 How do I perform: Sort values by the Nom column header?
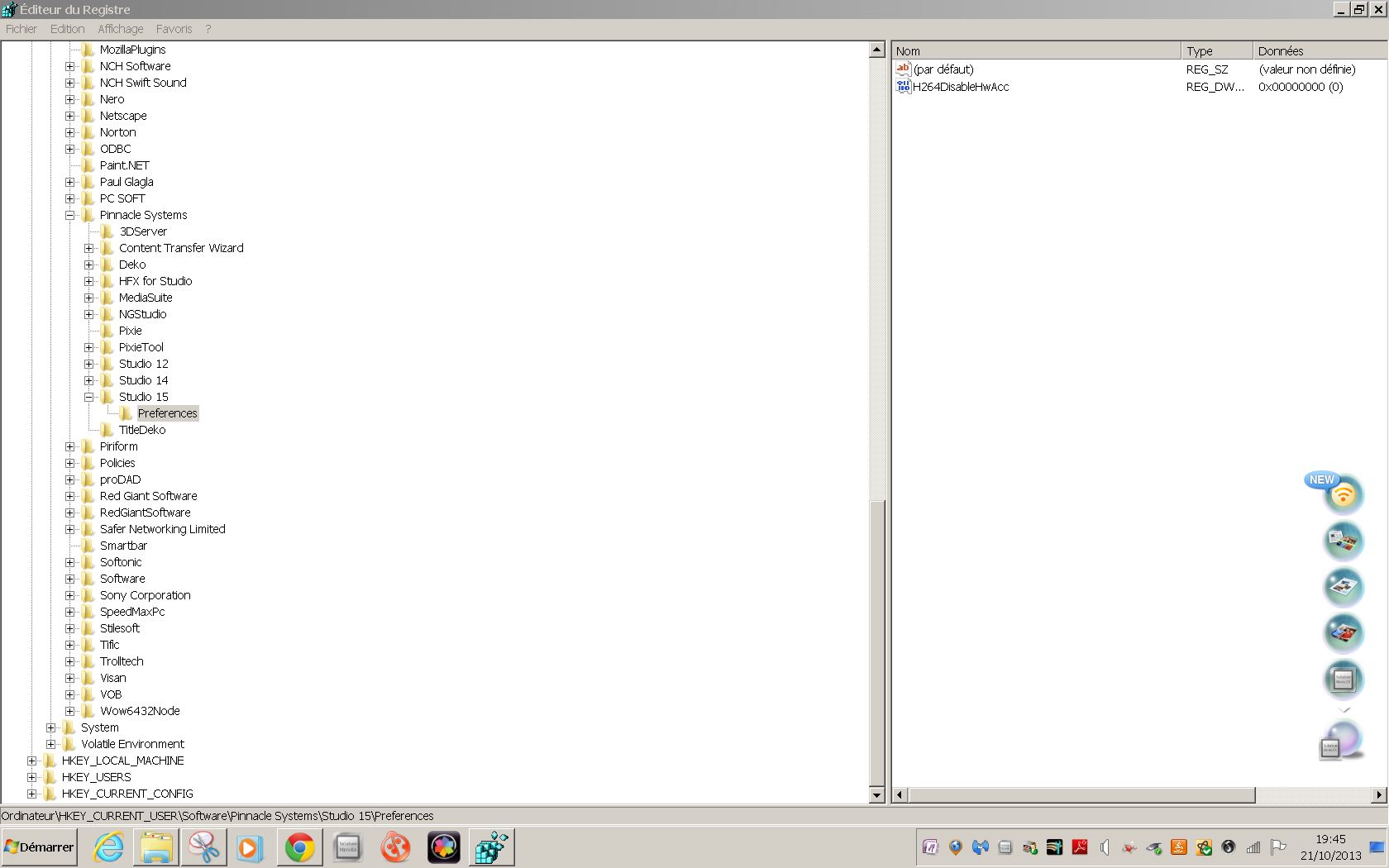coord(1037,51)
